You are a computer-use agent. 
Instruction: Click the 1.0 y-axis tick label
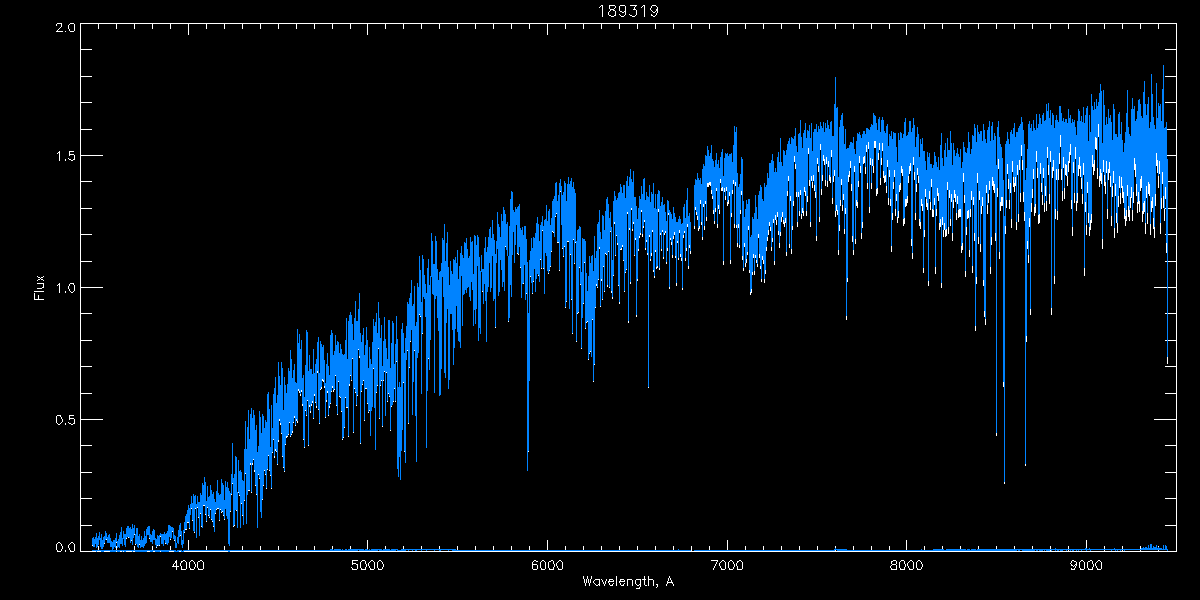[65, 288]
